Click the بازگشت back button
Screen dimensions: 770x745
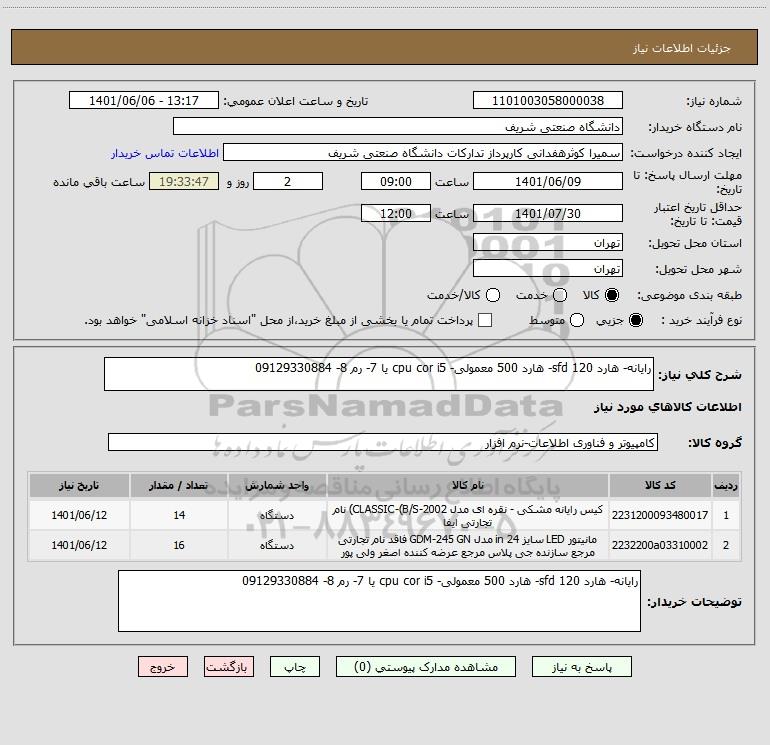pos(229,667)
